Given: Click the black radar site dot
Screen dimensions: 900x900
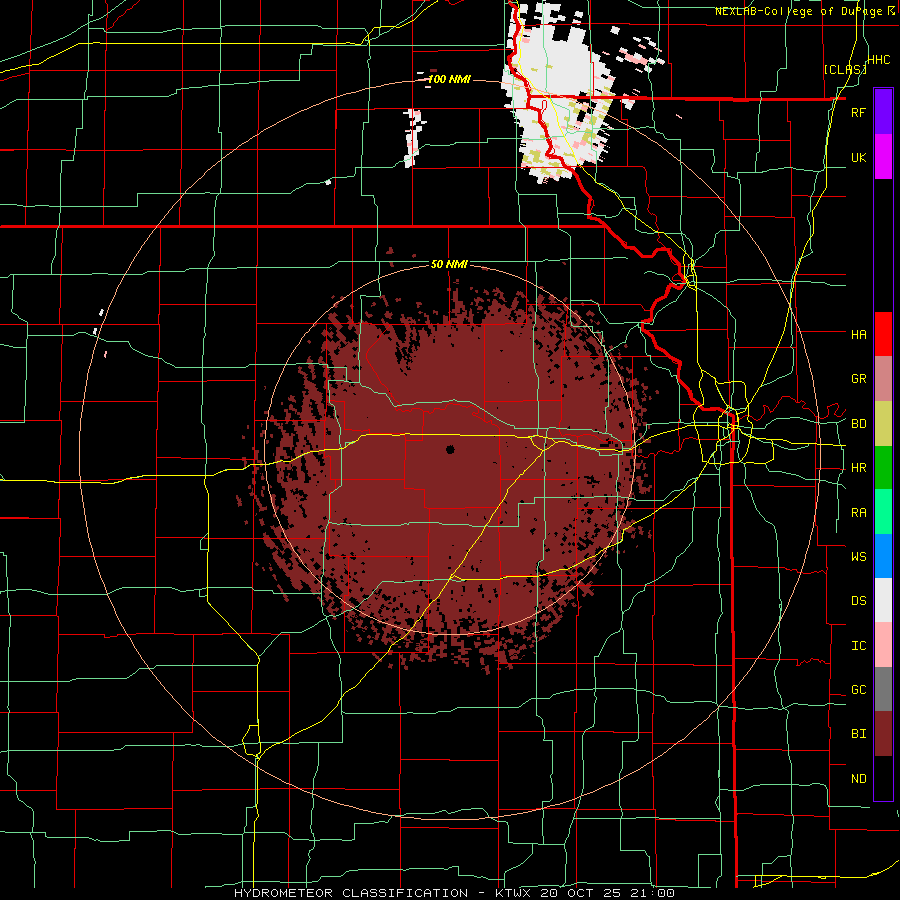Looking at the screenshot, I should coord(450,449).
